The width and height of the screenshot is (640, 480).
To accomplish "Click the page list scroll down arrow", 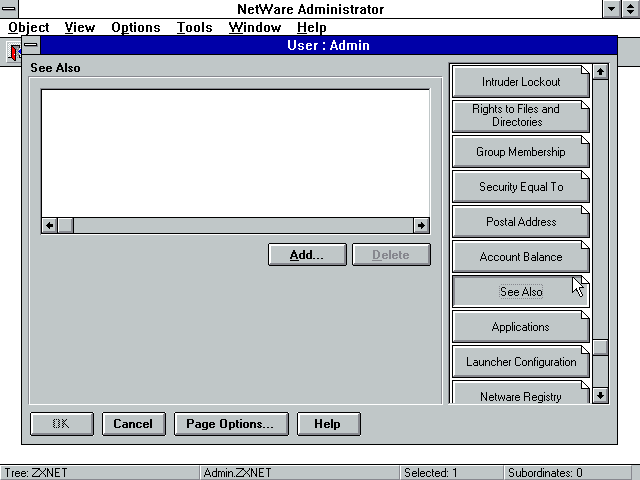I will pos(600,396).
